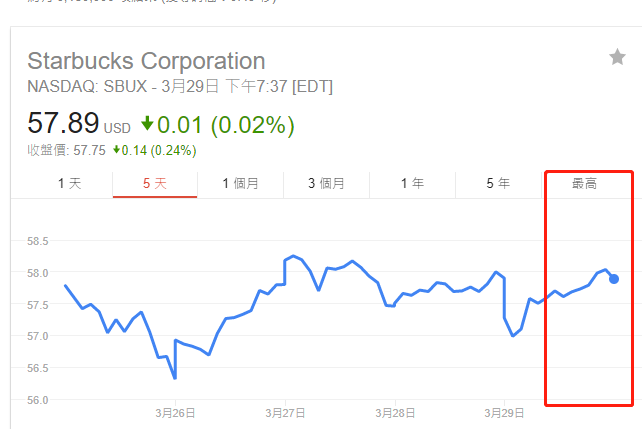The width and height of the screenshot is (642, 429).
Task: Open the 最高 maximum range tab
Action: coord(584,184)
